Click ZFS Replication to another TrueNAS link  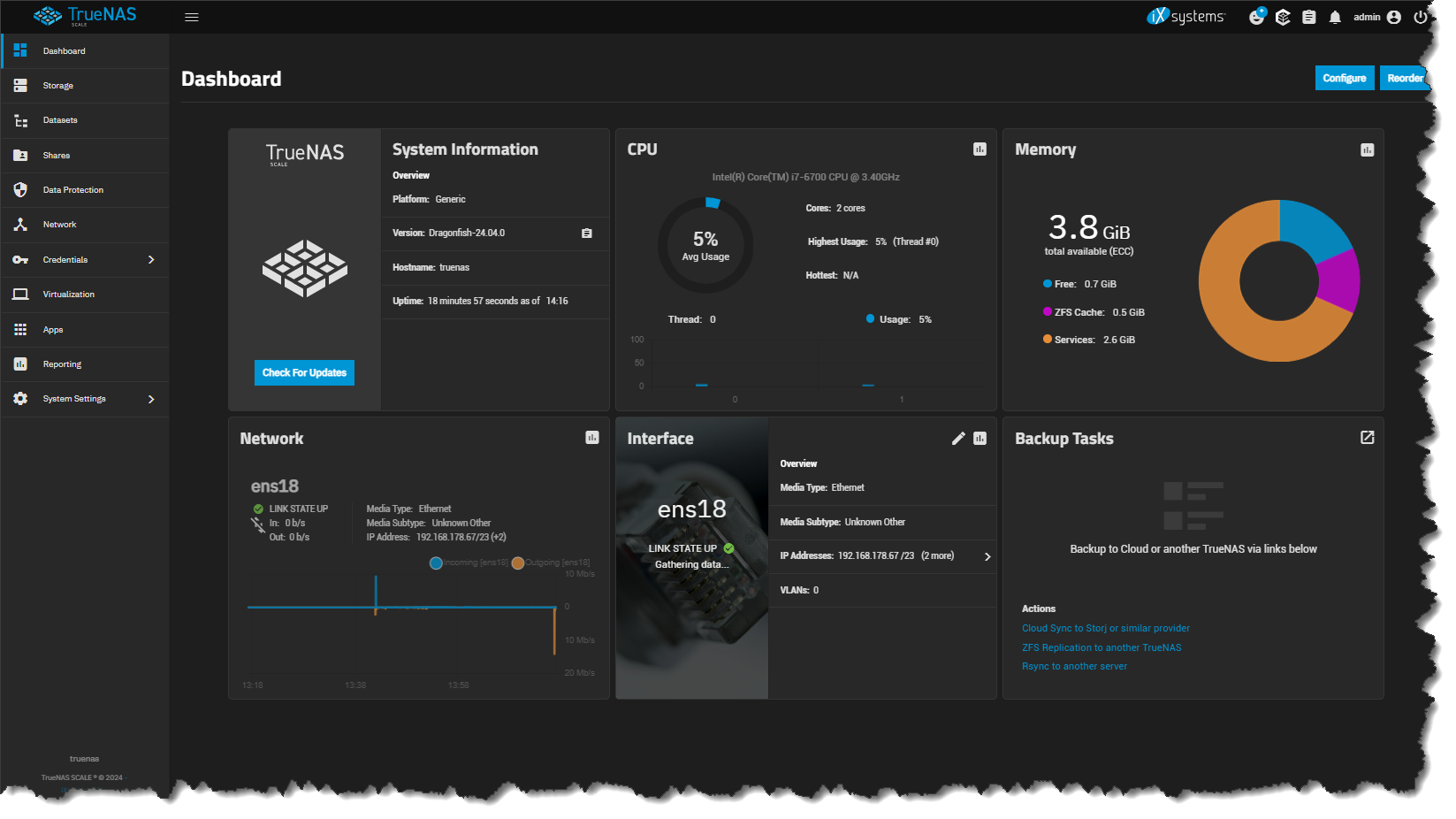click(1102, 648)
